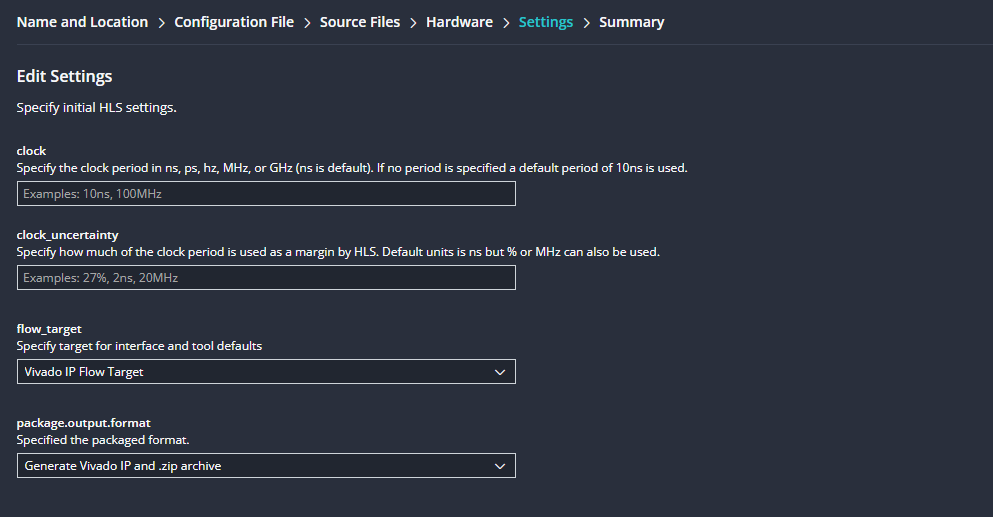Click the bold clock_uncertainty label
This screenshot has width=993, height=517.
(x=68, y=235)
